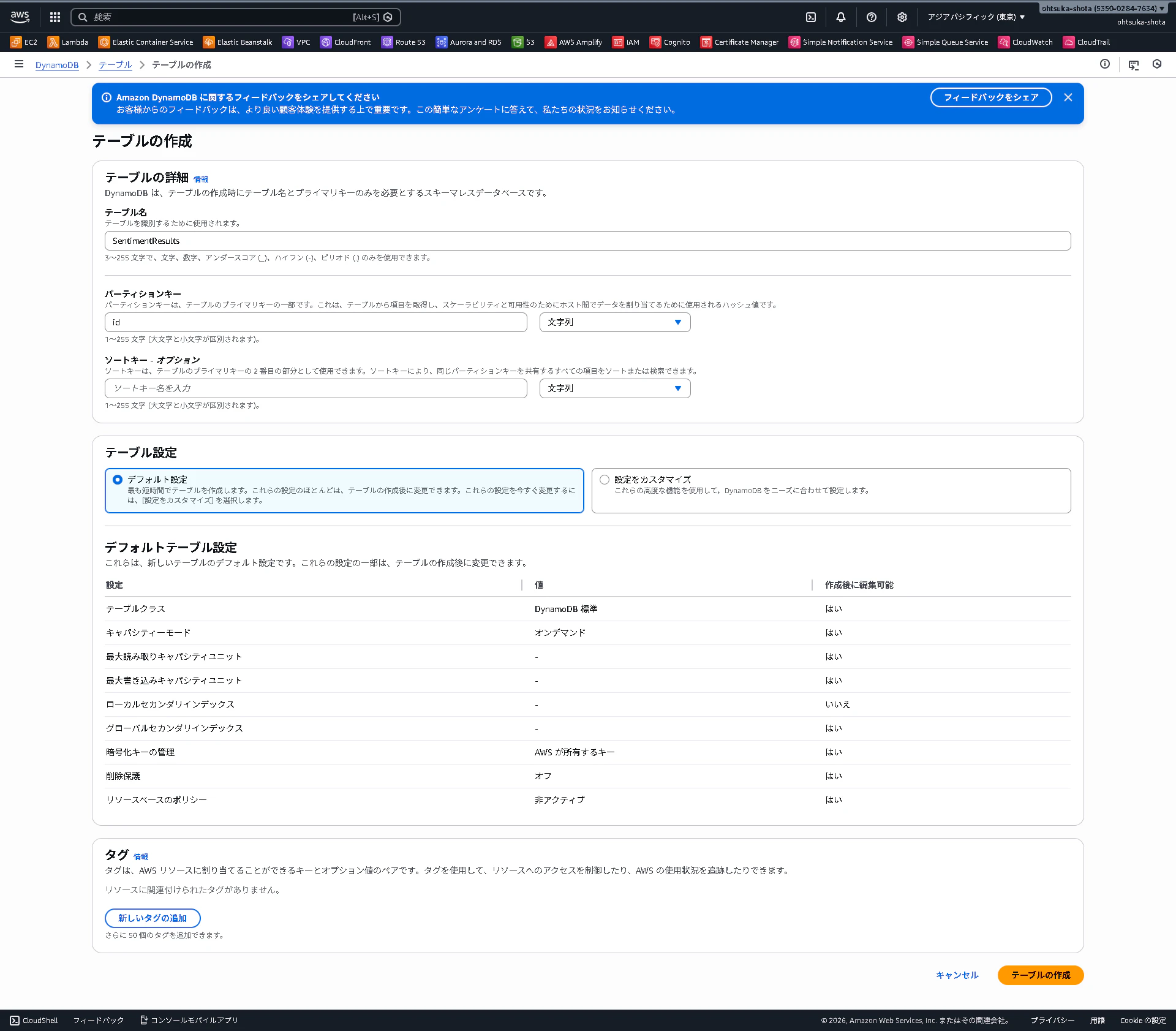Viewport: 1176px width, 1031px height.
Task: Focus the top search box
Action: (x=236, y=17)
